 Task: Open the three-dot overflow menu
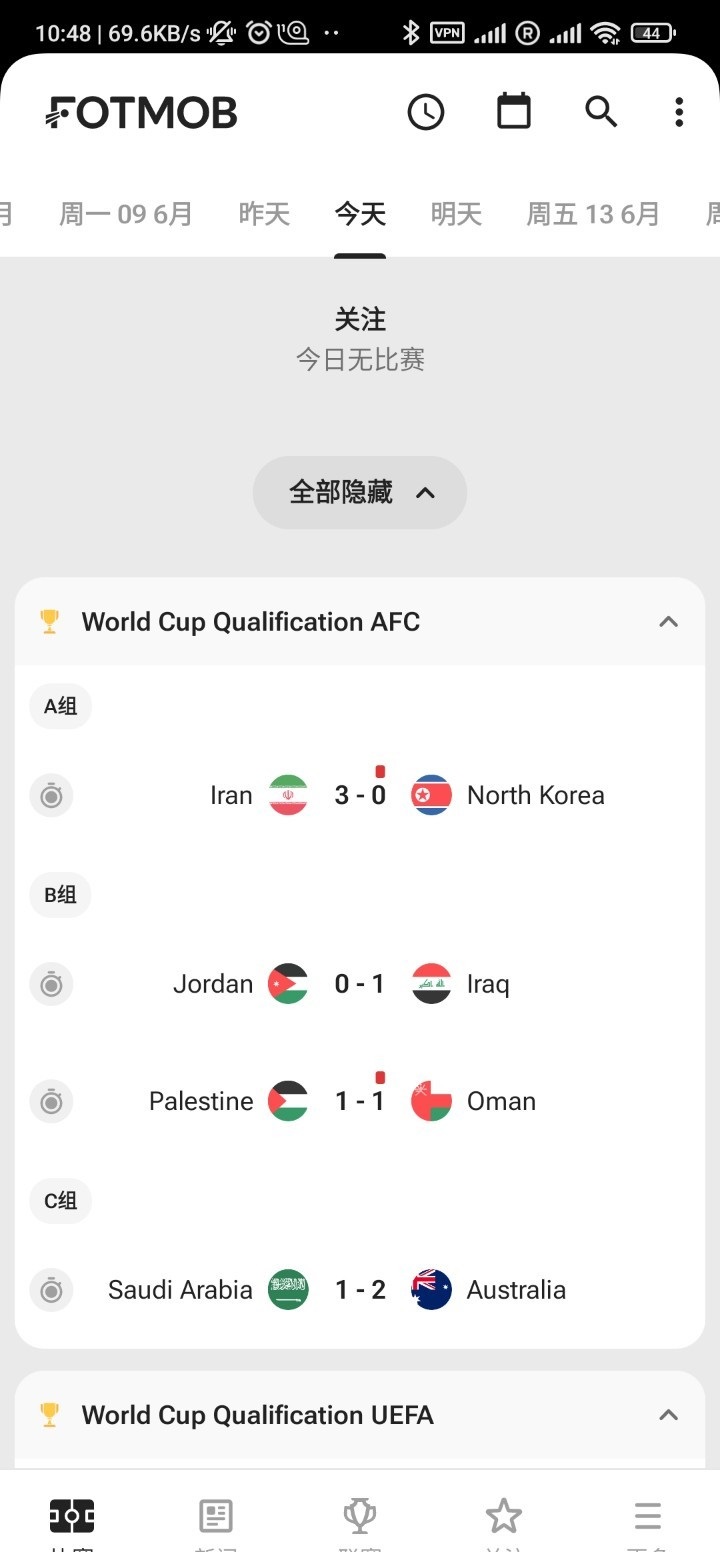(679, 112)
